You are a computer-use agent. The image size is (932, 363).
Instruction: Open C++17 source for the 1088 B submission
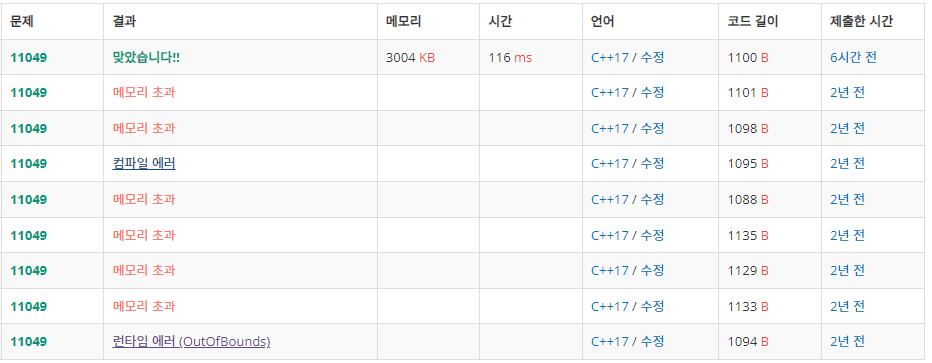point(610,199)
